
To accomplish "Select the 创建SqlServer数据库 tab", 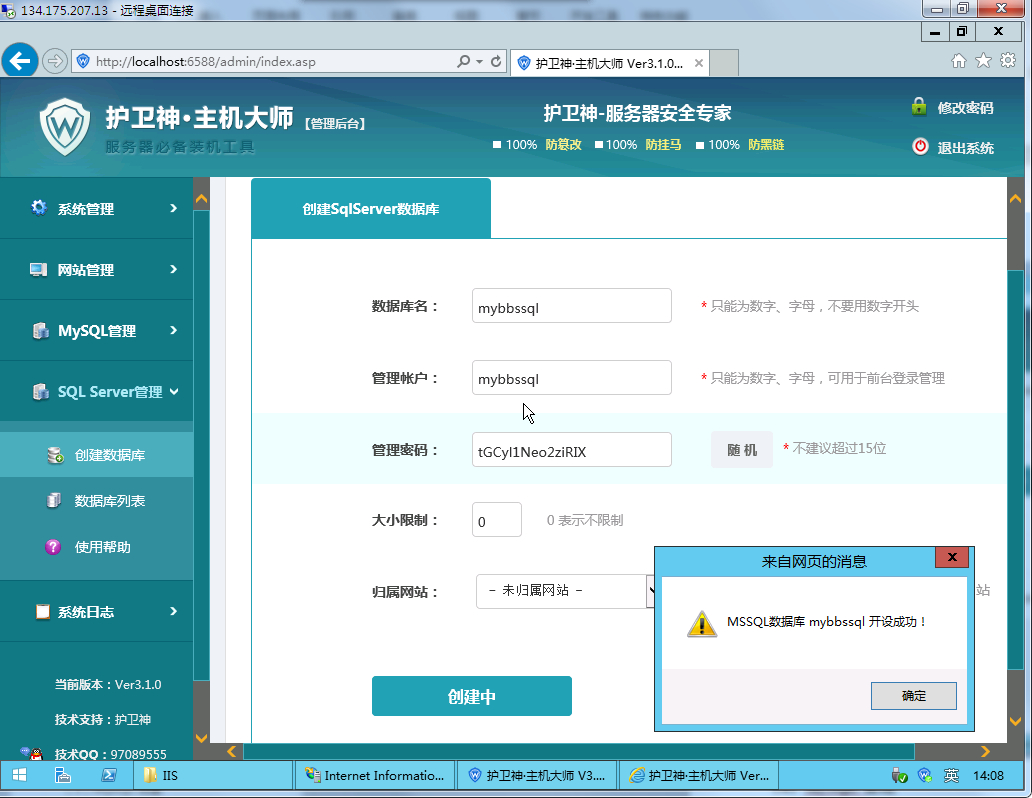I will pos(371,209).
